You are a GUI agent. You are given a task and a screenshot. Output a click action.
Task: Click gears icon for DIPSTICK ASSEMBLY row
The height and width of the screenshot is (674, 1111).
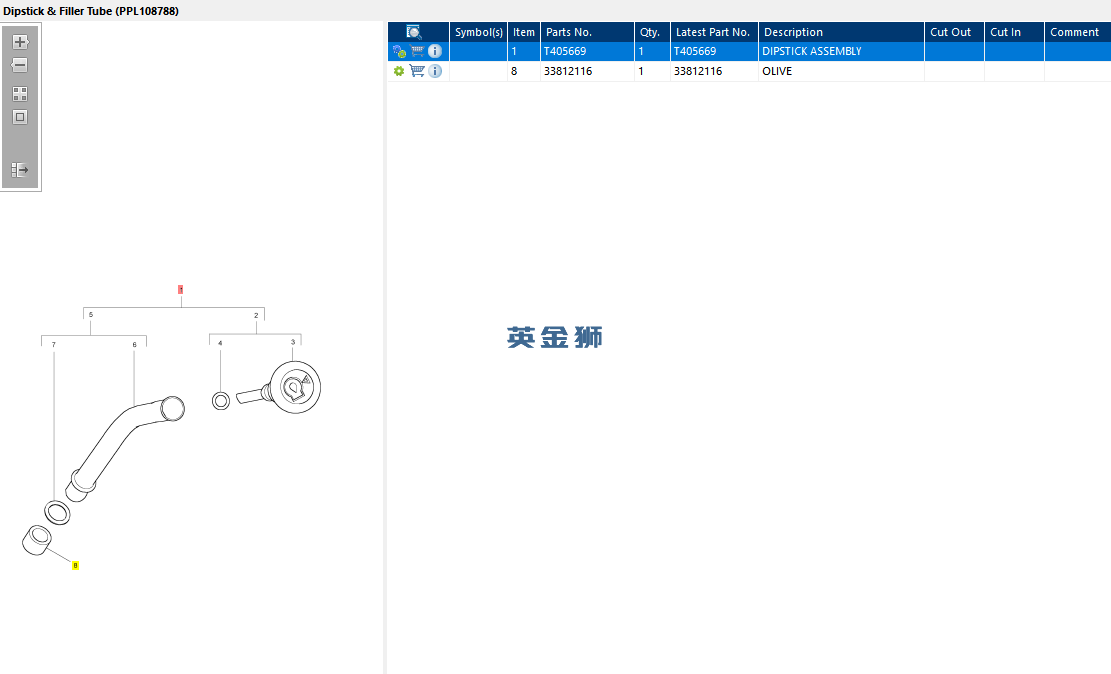(399, 52)
